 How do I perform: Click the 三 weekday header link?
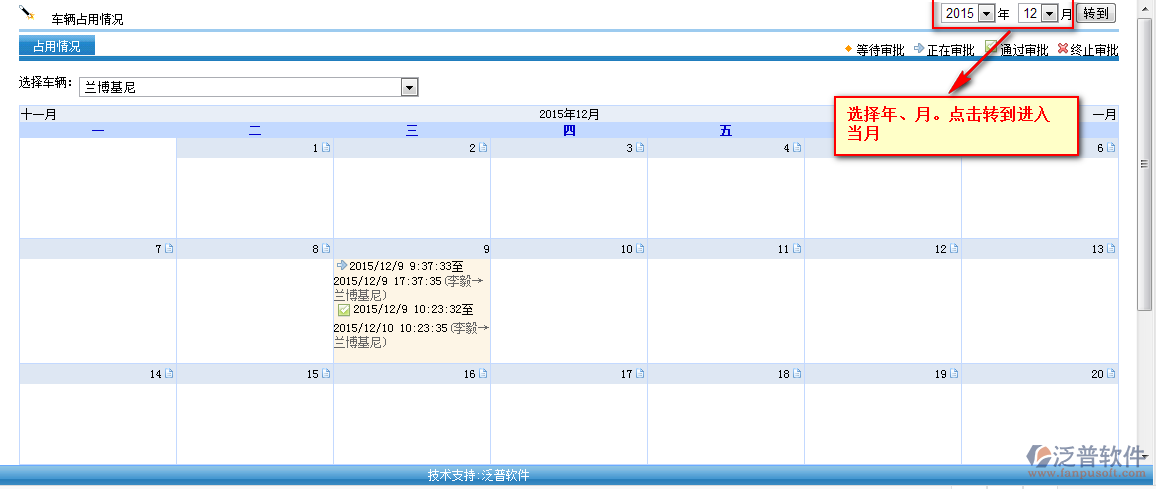(412, 131)
